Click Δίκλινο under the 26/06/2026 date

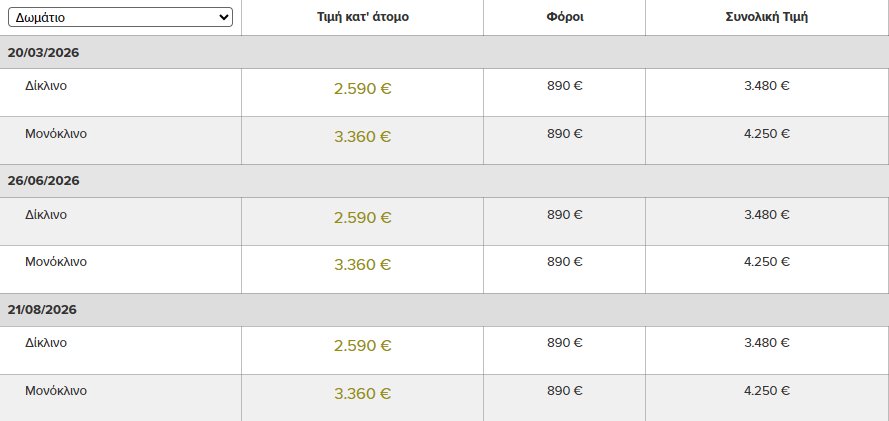click(x=46, y=215)
